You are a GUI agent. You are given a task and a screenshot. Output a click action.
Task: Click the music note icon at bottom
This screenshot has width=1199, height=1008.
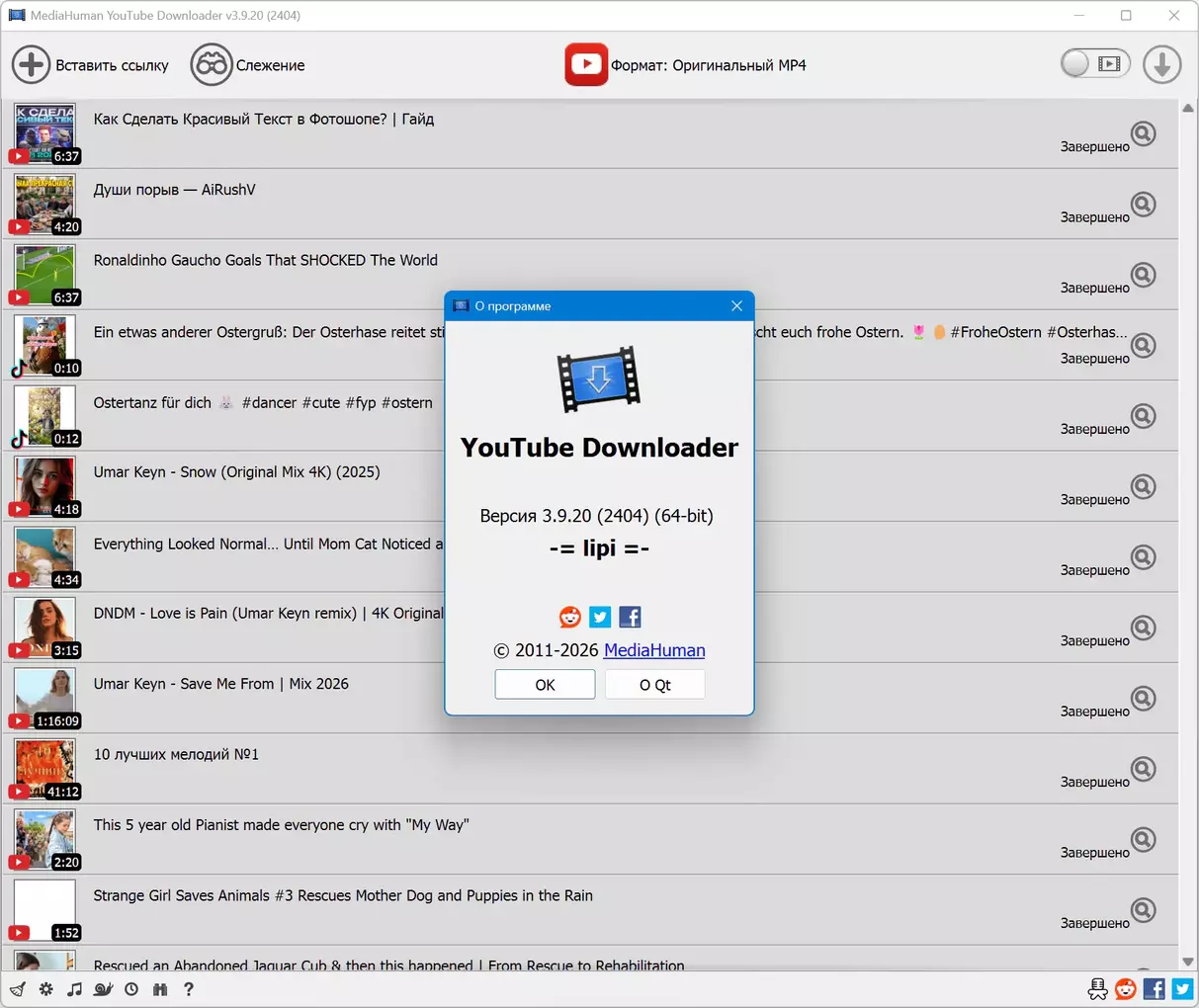click(74, 989)
